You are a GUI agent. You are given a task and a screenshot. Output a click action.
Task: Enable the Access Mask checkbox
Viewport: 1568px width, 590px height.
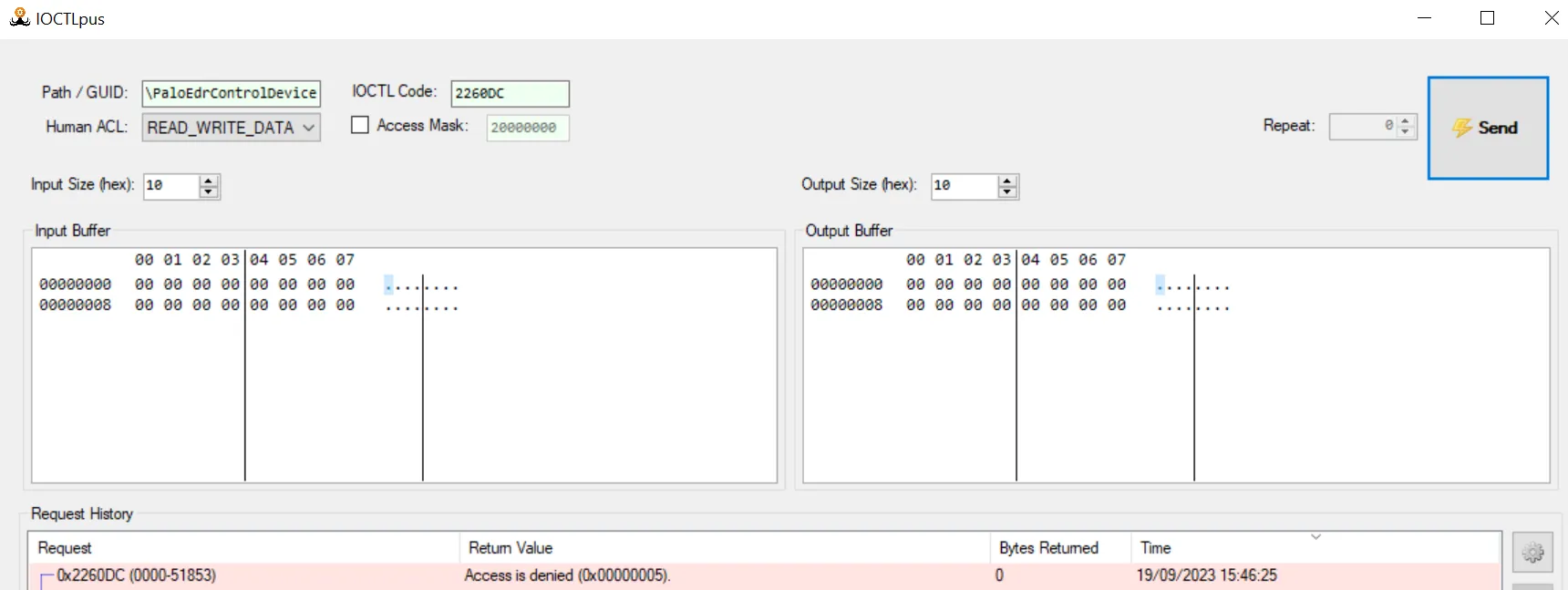click(x=360, y=125)
